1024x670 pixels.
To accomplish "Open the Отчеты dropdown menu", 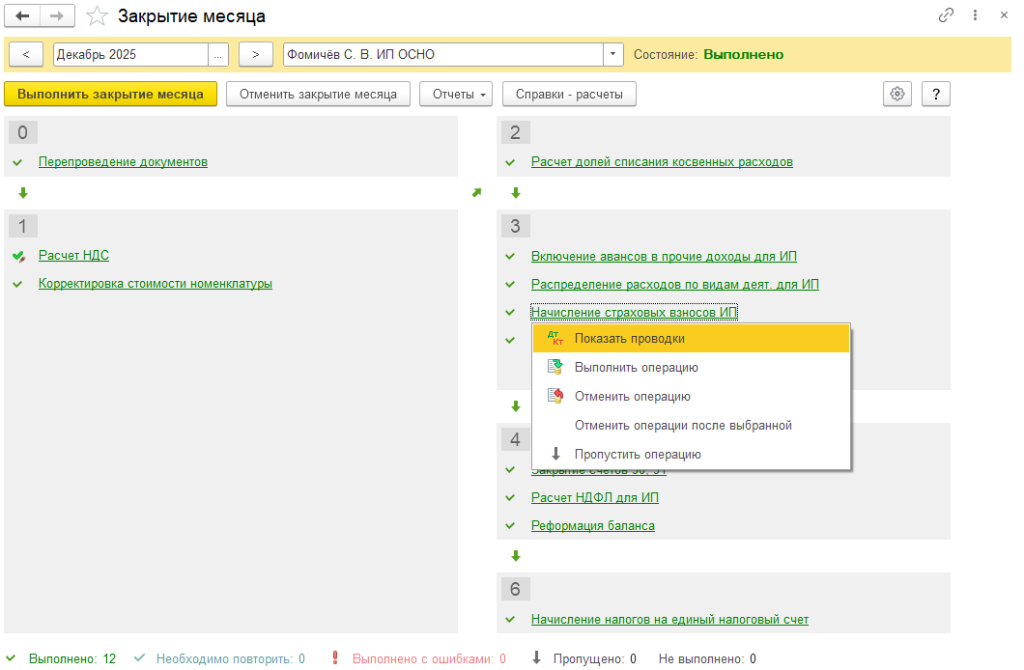I will coord(456,94).
